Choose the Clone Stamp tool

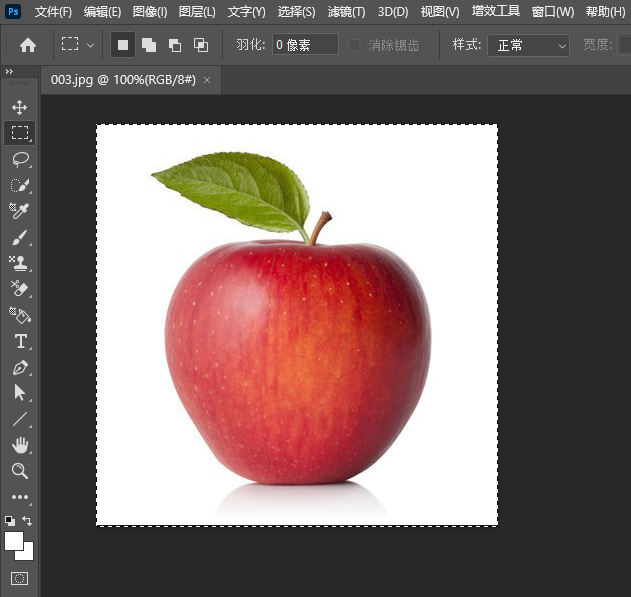pyautogui.click(x=19, y=263)
